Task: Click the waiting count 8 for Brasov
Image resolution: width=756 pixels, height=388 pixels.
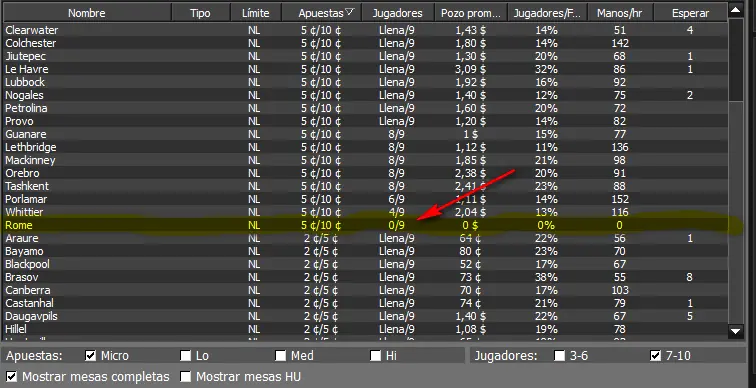Action: (x=690, y=277)
